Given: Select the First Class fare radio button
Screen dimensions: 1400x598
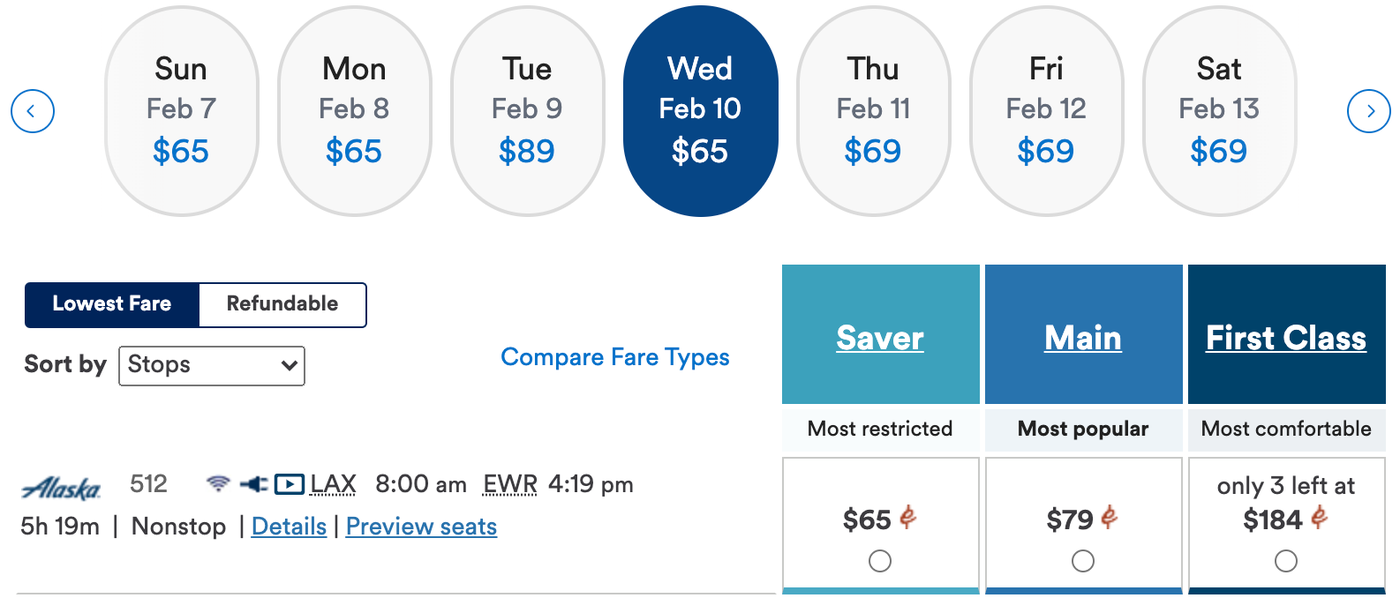Looking at the screenshot, I should click(x=1286, y=561).
